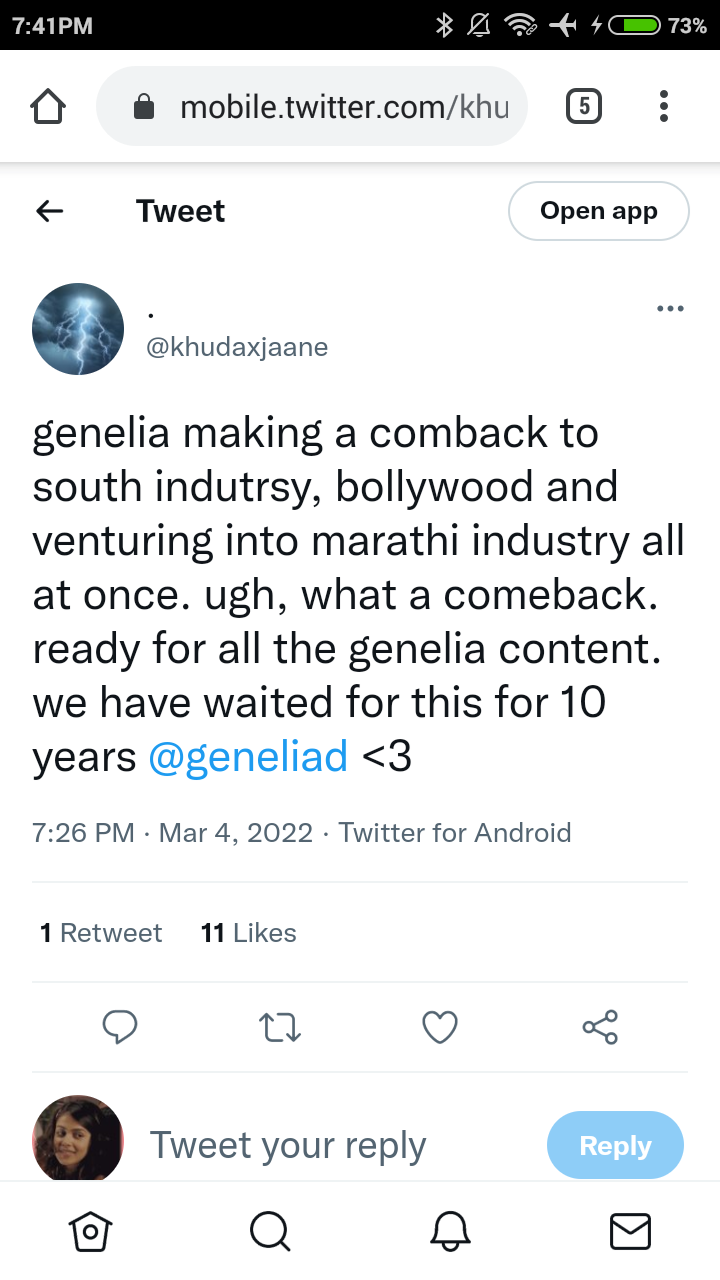The image size is (720, 1280).
Task: Like the tweet with the heart icon
Action: [440, 1027]
